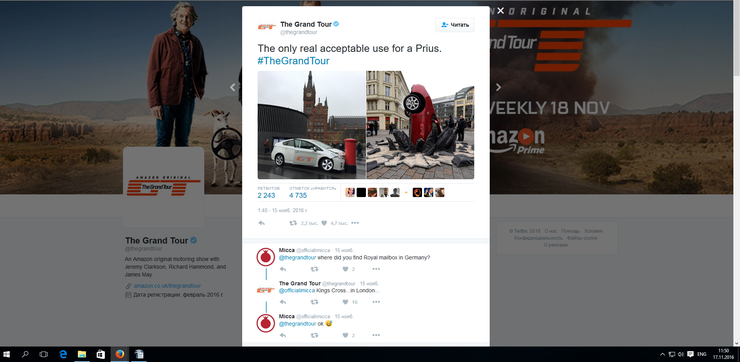740x362 pixels.
Task: Open Windows Store from the taskbar
Action: [x=101, y=354]
